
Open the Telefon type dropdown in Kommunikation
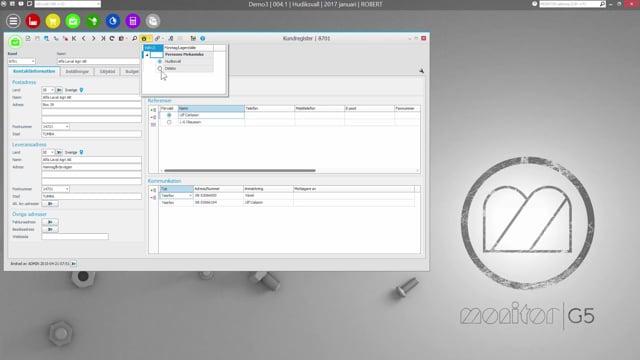click(x=190, y=196)
